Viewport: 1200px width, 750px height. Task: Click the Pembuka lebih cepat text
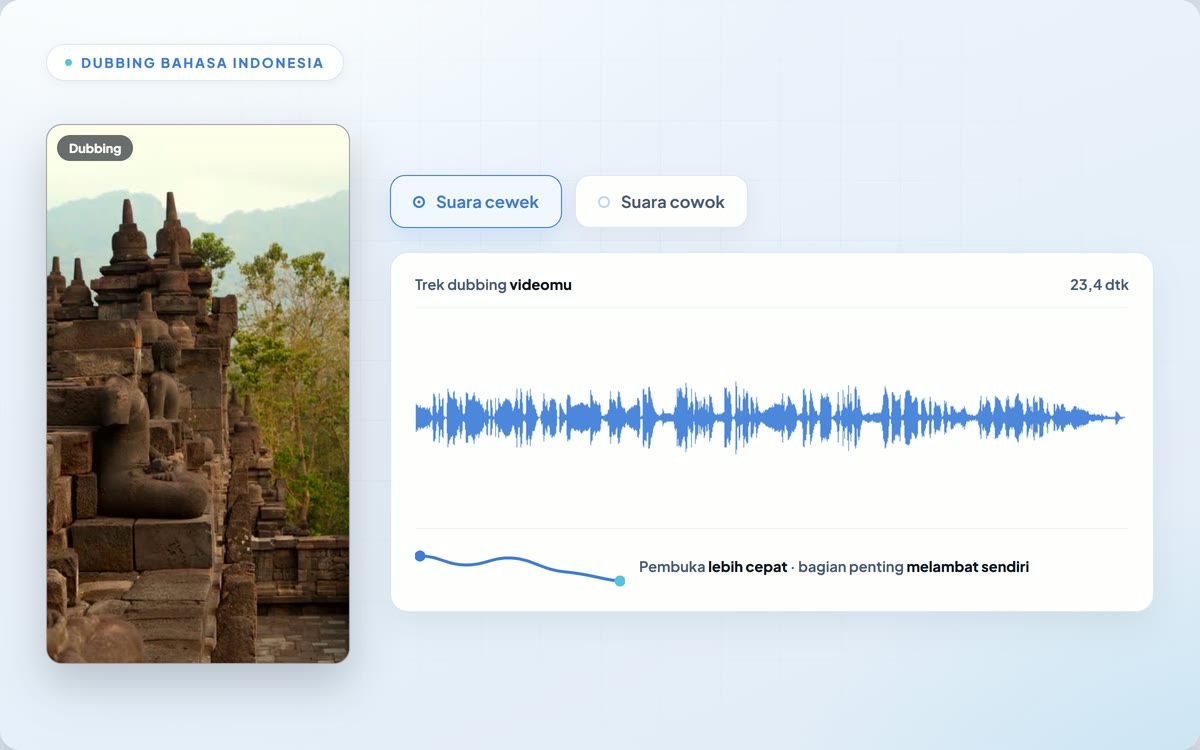pos(713,567)
